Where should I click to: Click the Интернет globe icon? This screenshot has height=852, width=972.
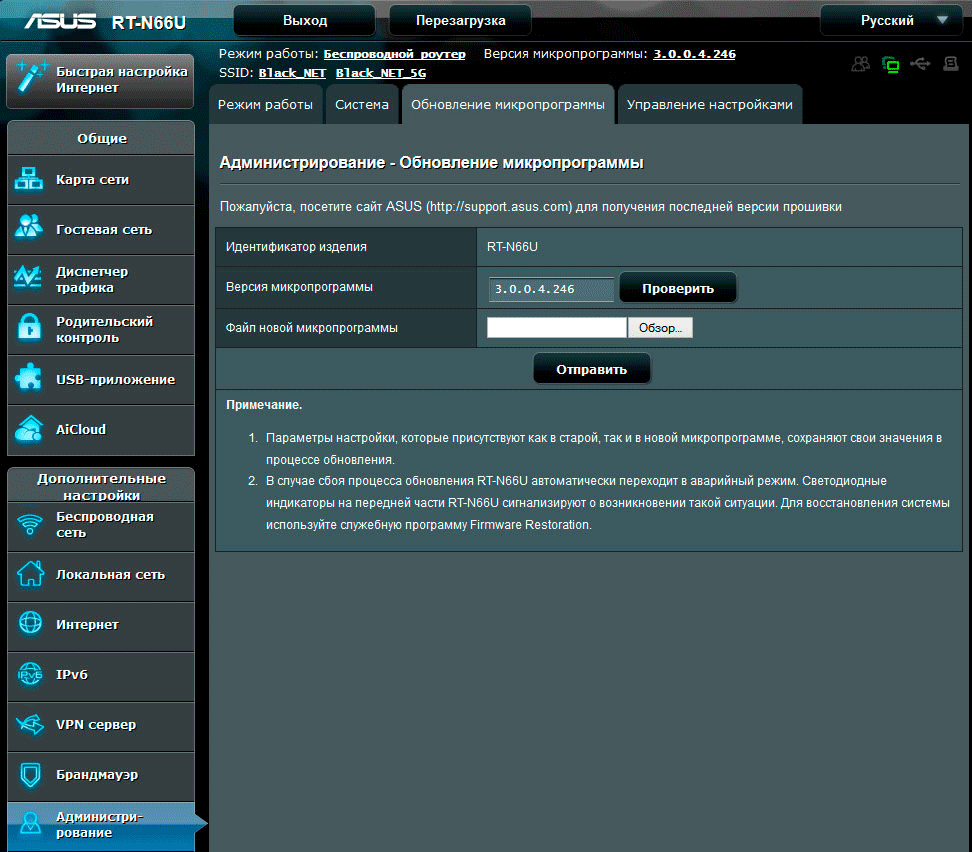[30, 623]
